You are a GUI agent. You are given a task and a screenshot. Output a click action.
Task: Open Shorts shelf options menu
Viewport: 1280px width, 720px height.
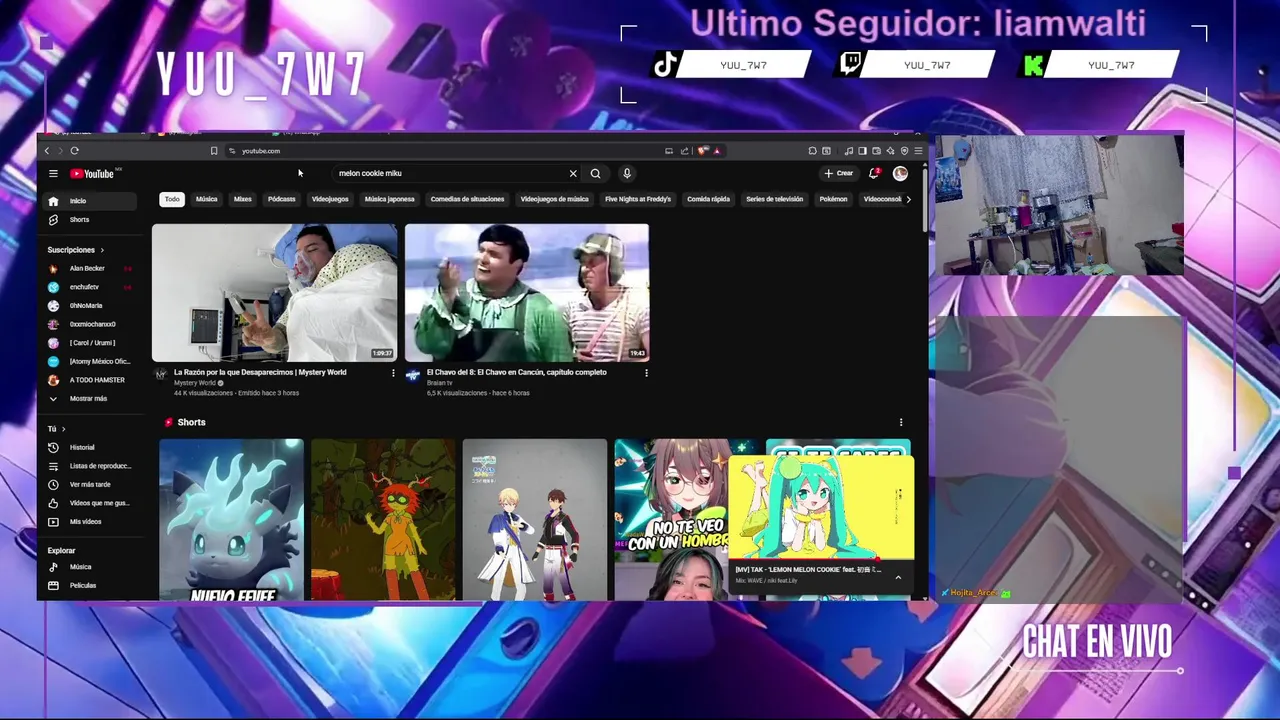tap(901, 422)
